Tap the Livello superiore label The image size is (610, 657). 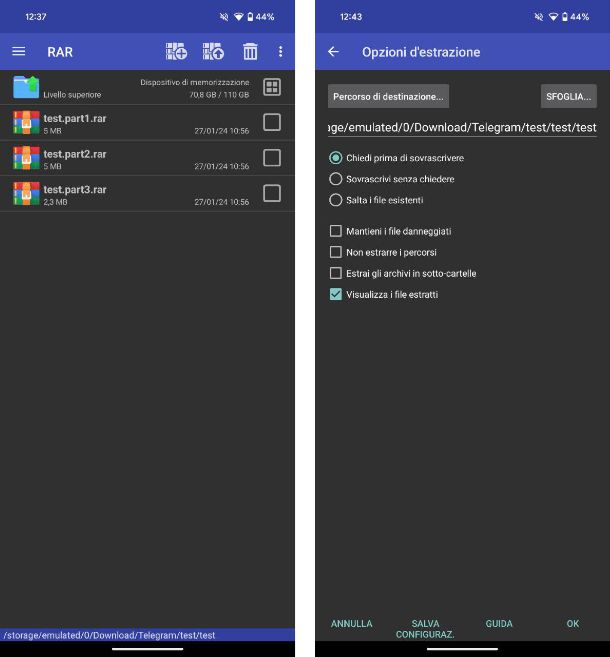click(72, 95)
